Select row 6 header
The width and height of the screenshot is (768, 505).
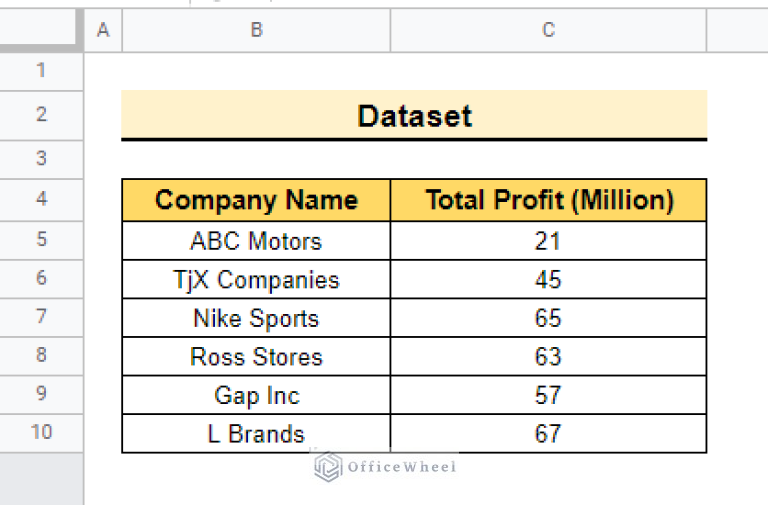[x=41, y=279]
